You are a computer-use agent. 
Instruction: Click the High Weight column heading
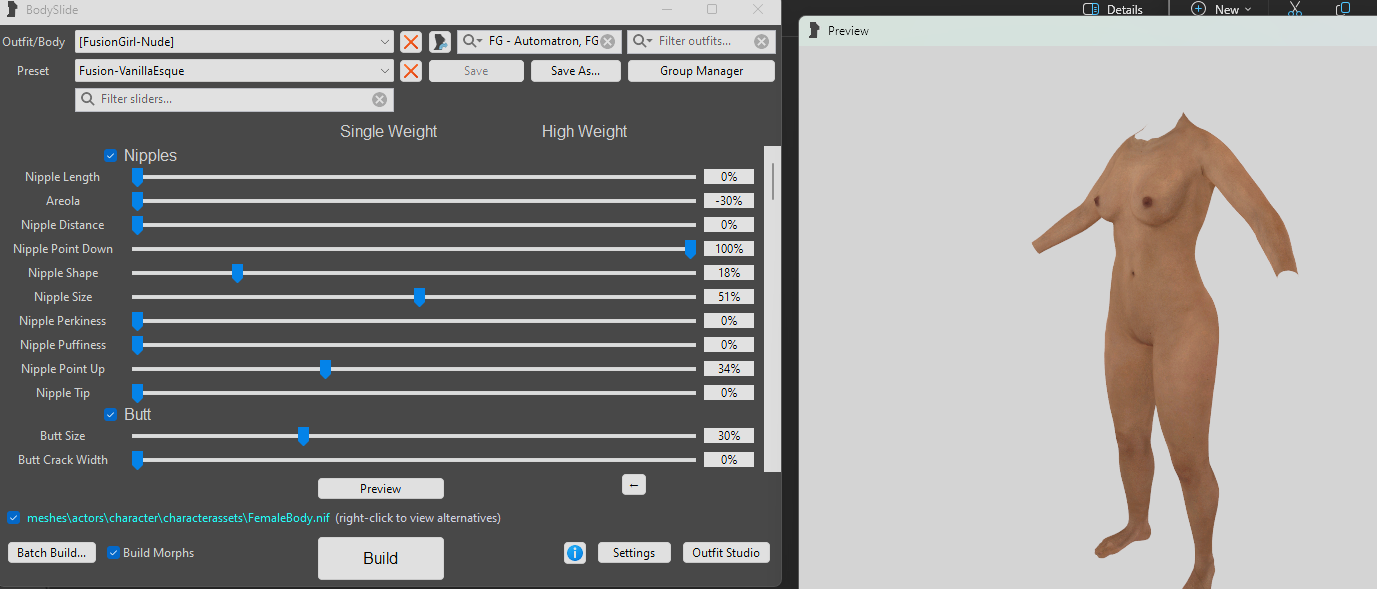(584, 131)
